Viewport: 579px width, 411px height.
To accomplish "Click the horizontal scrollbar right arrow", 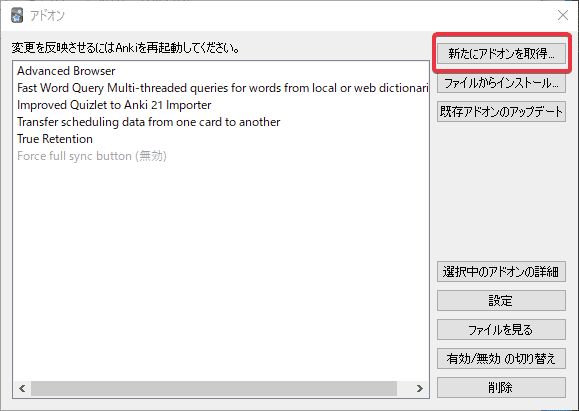I will pos(419,388).
